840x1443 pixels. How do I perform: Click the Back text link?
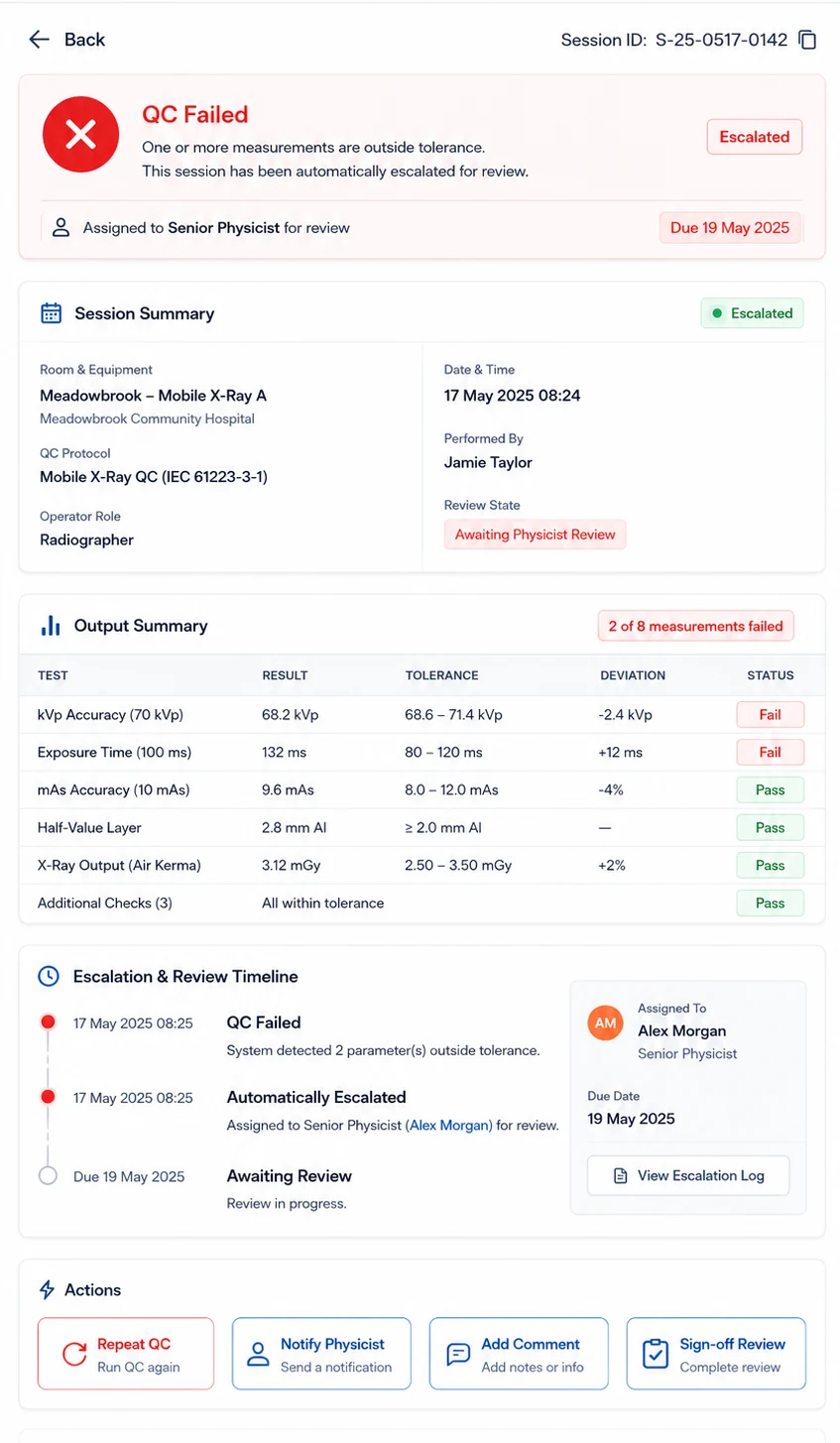[84, 40]
